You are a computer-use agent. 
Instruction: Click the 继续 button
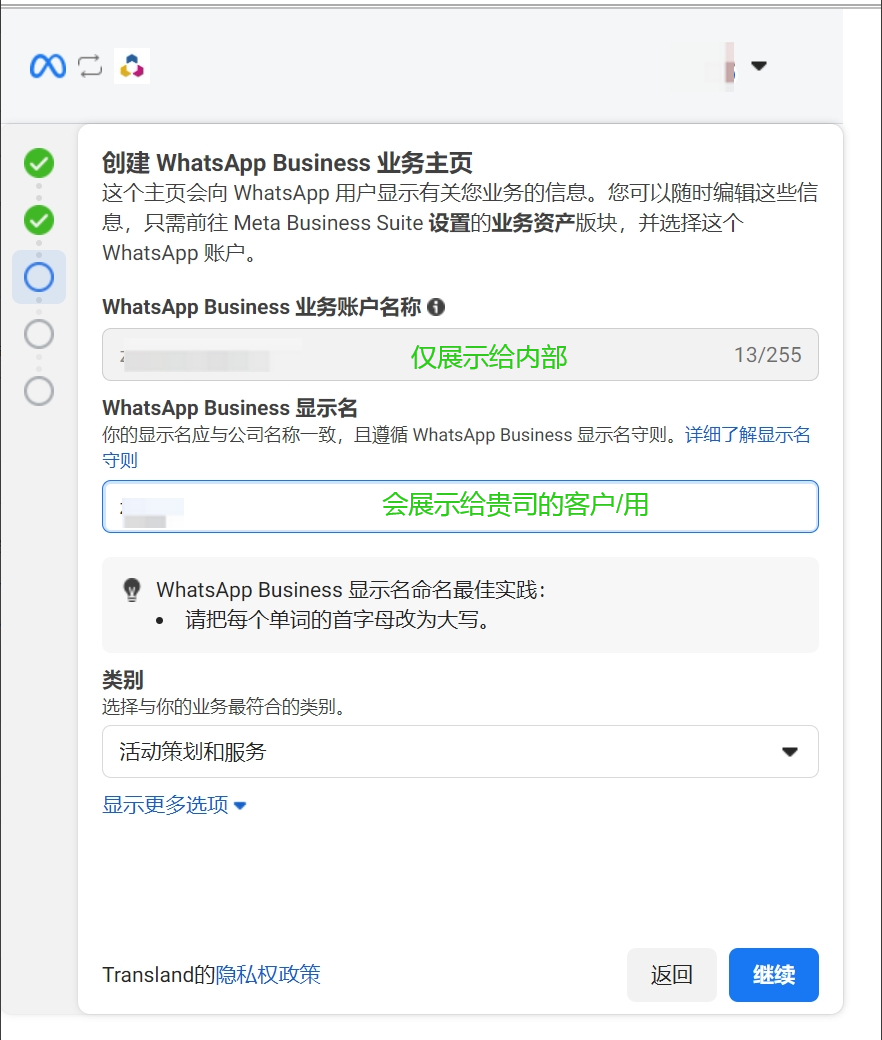(774, 975)
